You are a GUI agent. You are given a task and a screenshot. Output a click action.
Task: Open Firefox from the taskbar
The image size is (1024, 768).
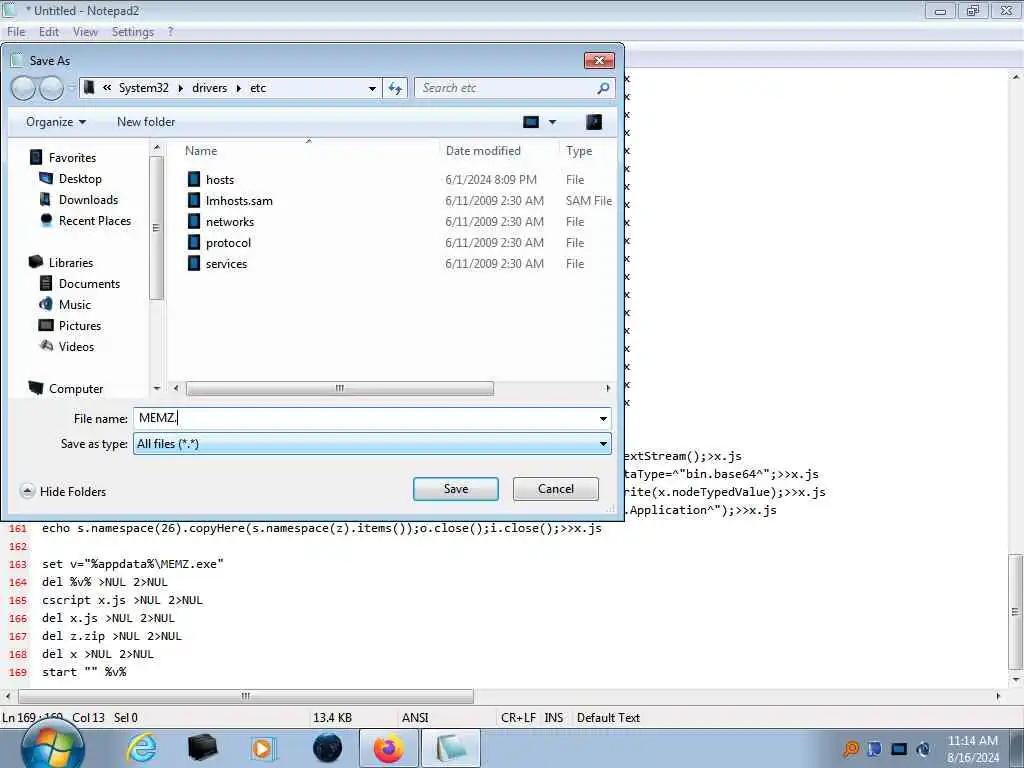[x=389, y=748]
